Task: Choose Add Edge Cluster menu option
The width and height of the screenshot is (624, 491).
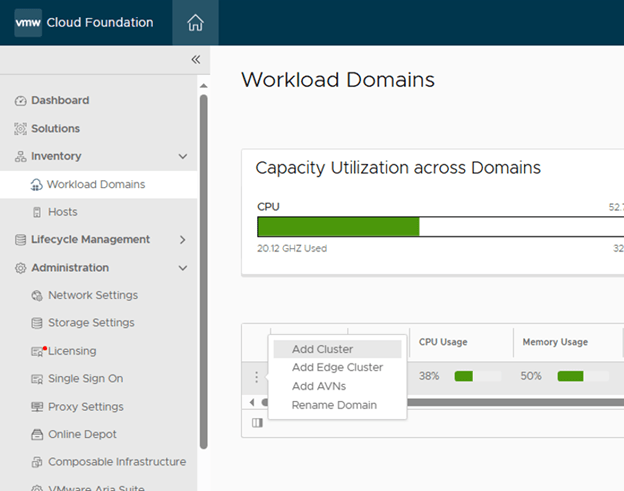Action: [x=337, y=367]
